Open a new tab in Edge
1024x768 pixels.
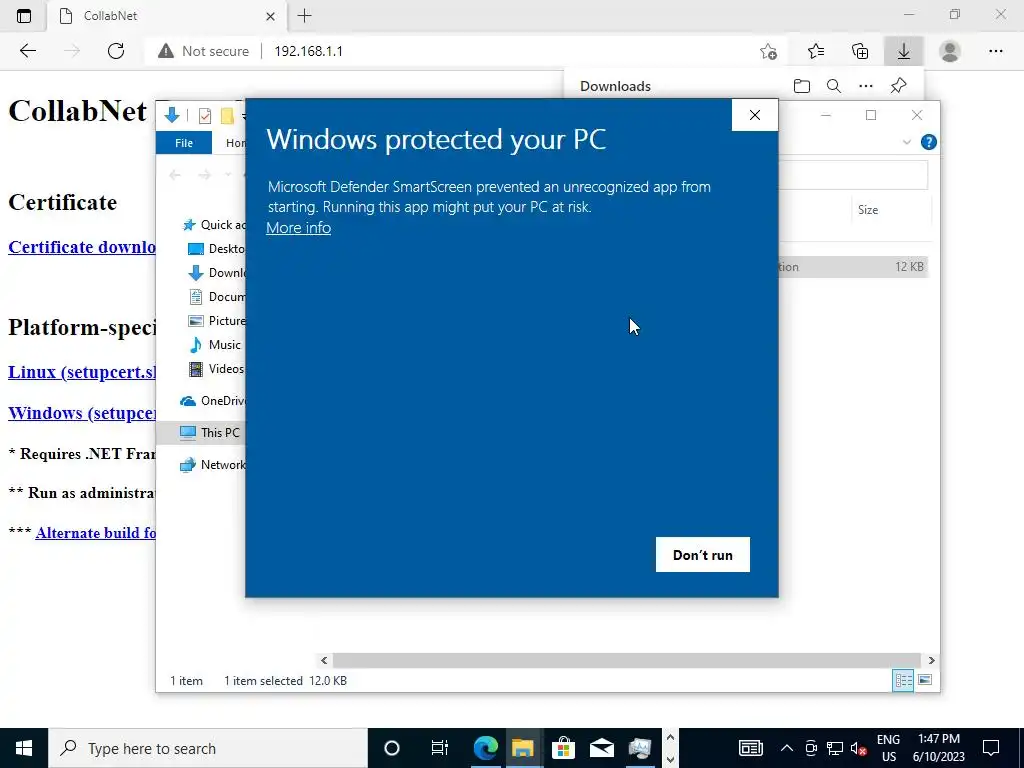point(304,16)
